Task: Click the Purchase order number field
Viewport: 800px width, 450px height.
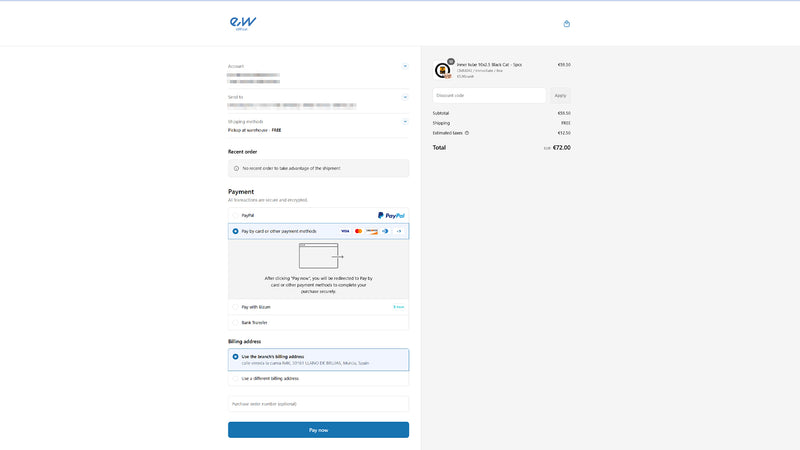Action: pyautogui.click(x=318, y=404)
